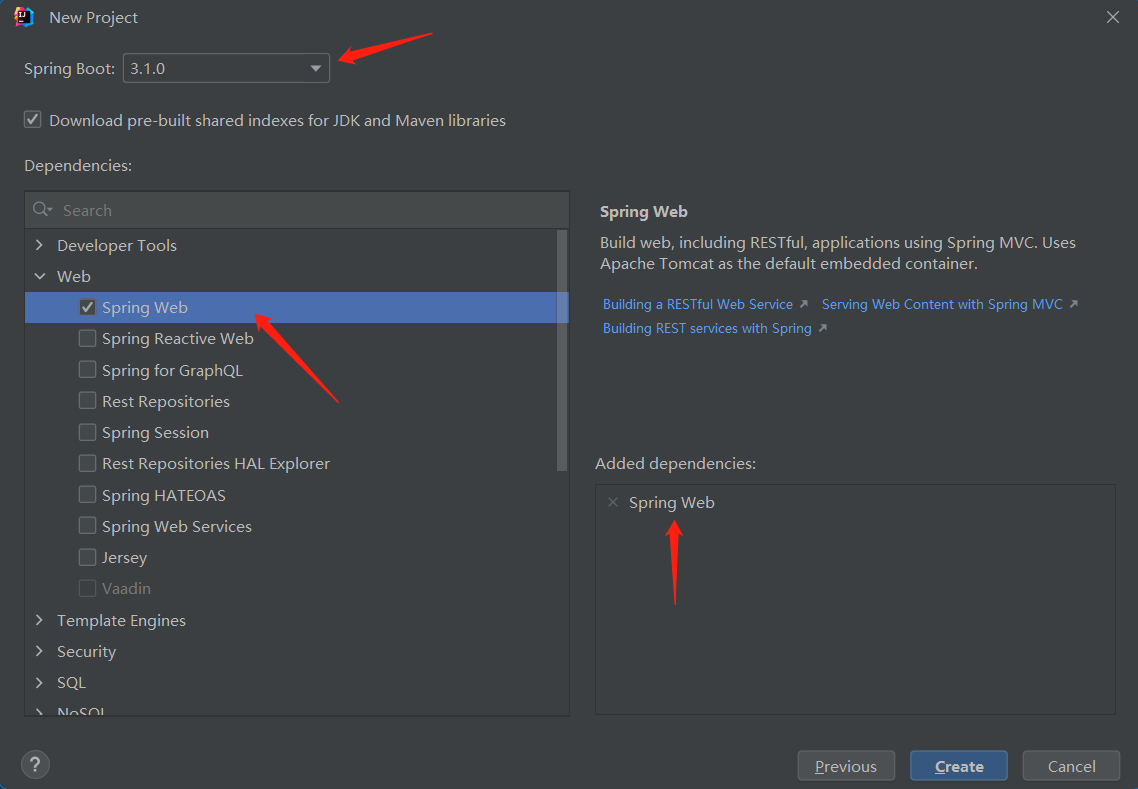Click the Create button
1138x789 pixels.
pos(958,766)
